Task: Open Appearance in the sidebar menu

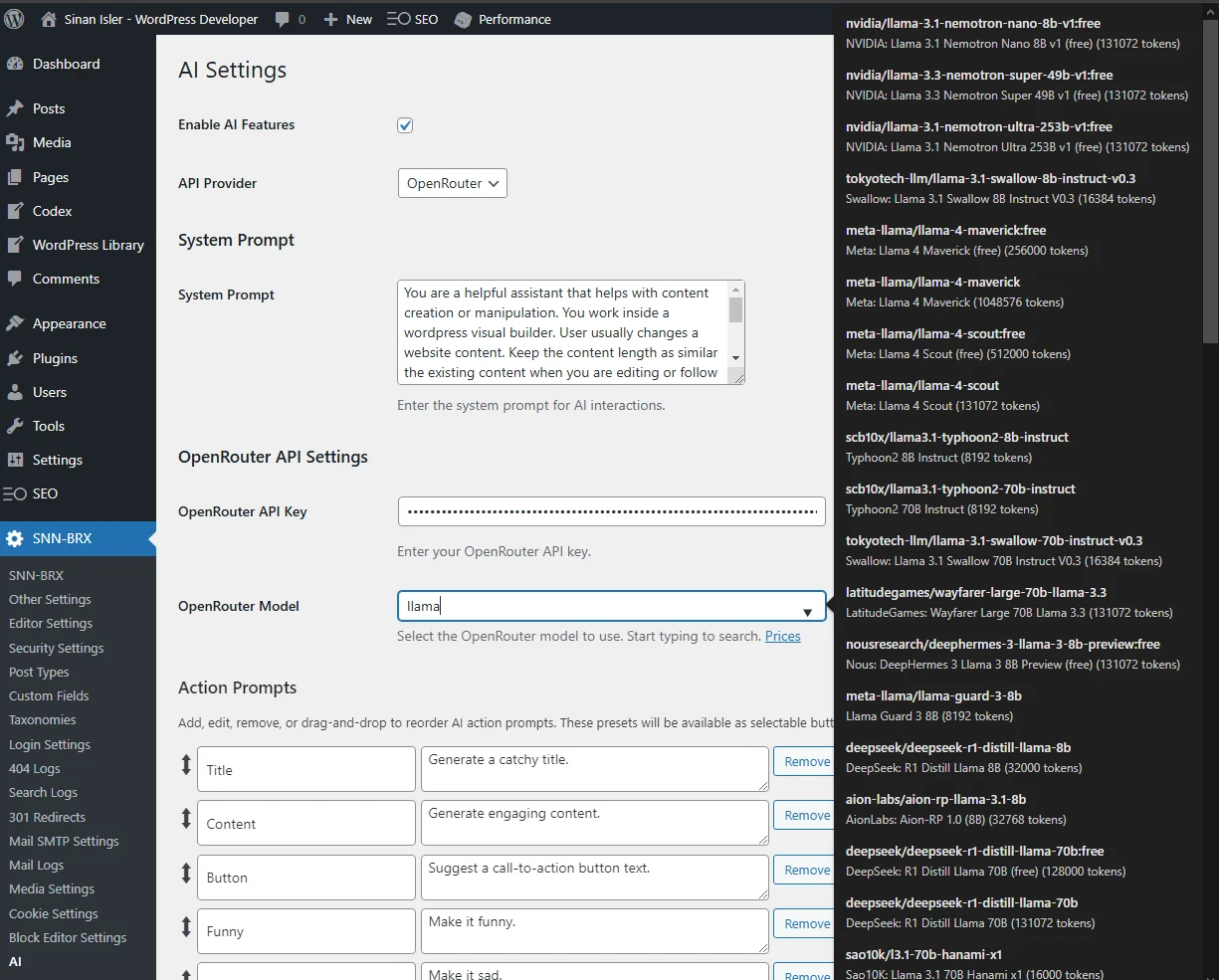Action: tap(69, 323)
